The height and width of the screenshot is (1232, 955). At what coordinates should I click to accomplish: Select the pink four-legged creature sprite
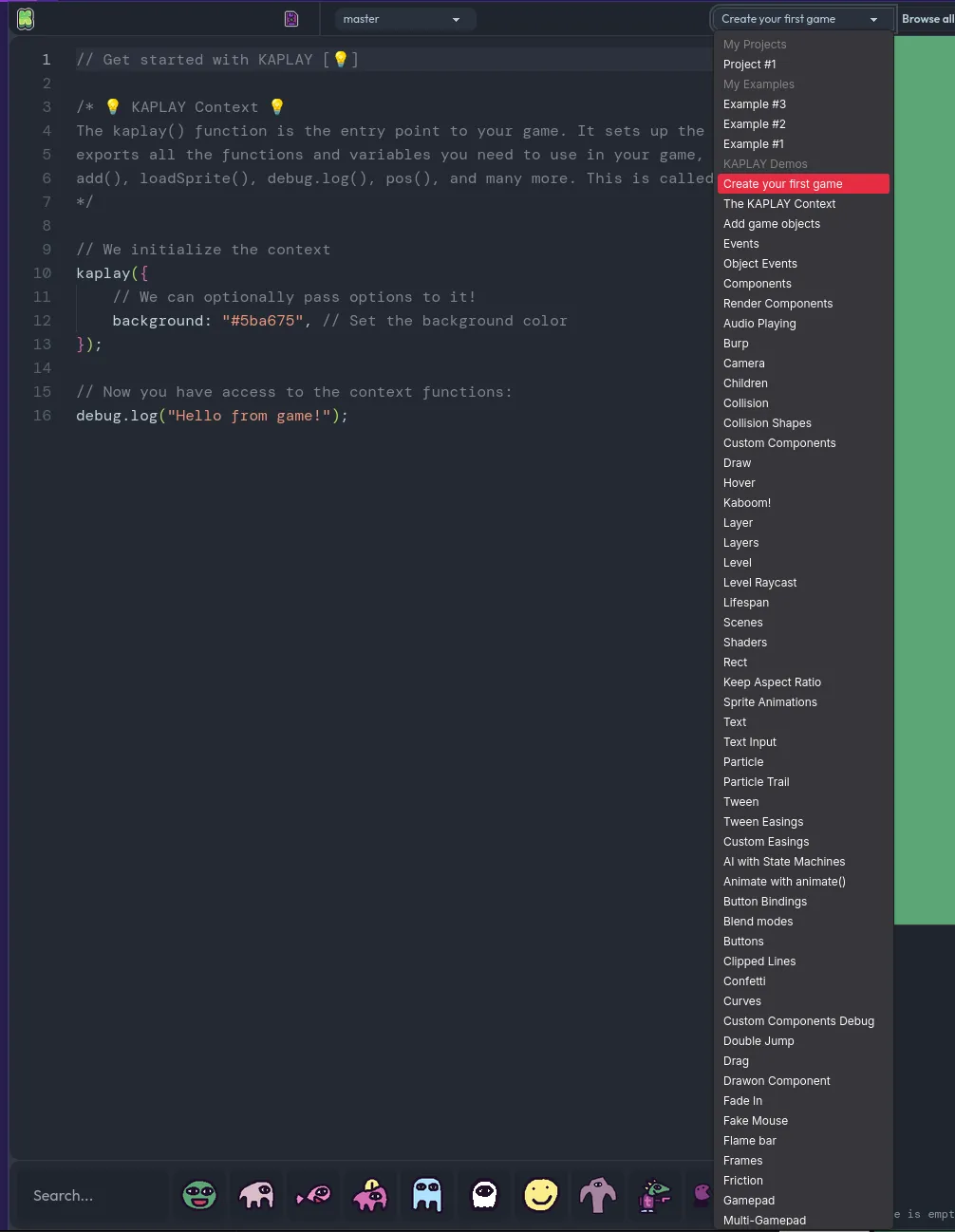256,1195
